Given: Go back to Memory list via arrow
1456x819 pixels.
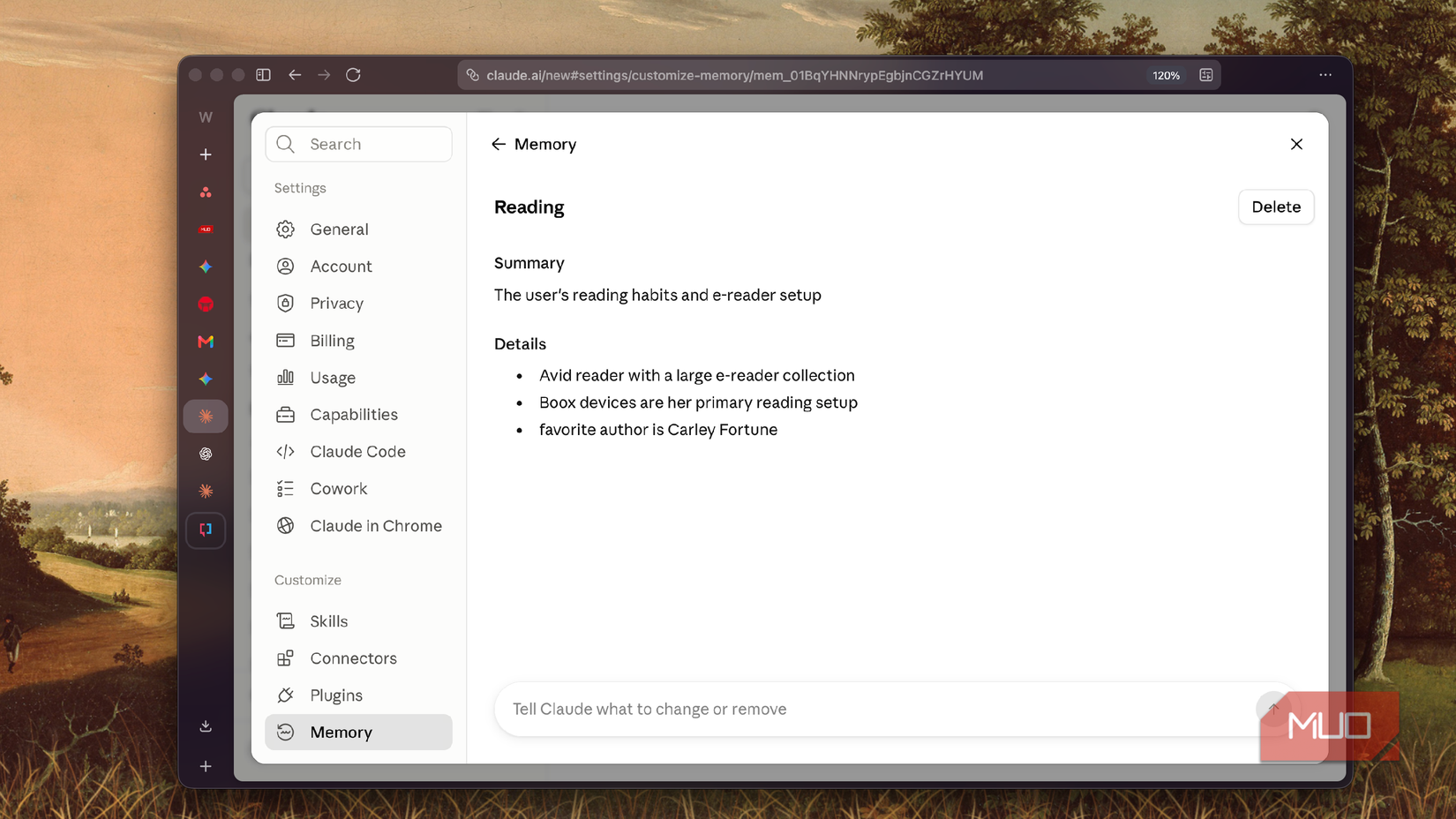Looking at the screenshot, I should pyautogui.click(x=499, y=144).
